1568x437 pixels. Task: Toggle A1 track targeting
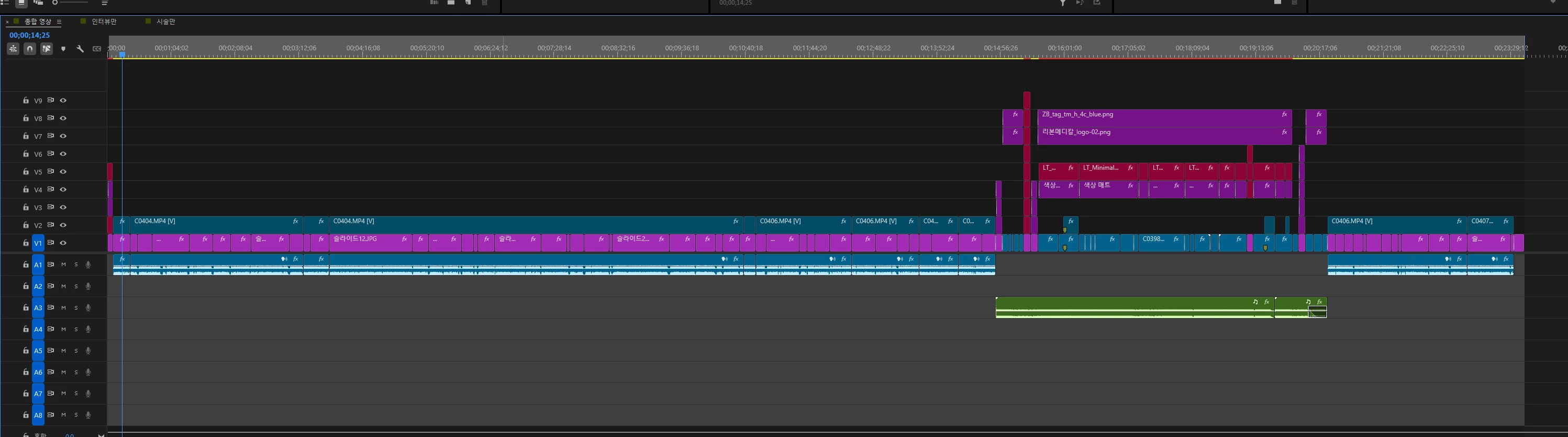point(38,265)
